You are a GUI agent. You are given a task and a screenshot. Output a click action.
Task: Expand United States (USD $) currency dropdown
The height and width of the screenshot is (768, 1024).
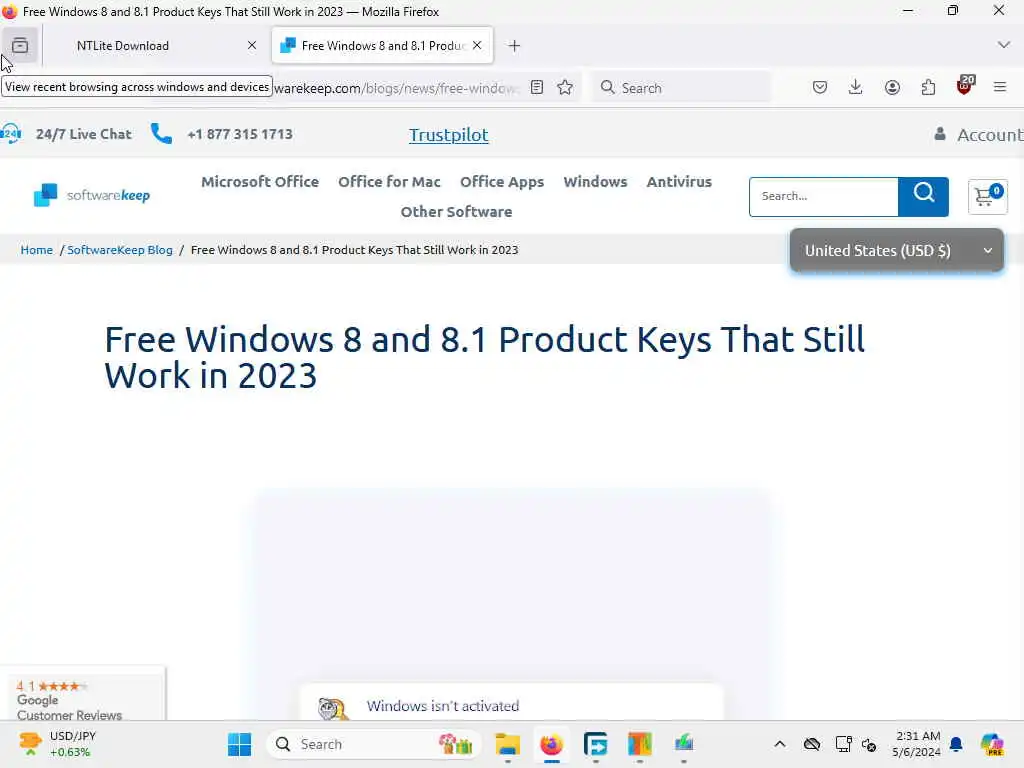(x=897, y=251)
